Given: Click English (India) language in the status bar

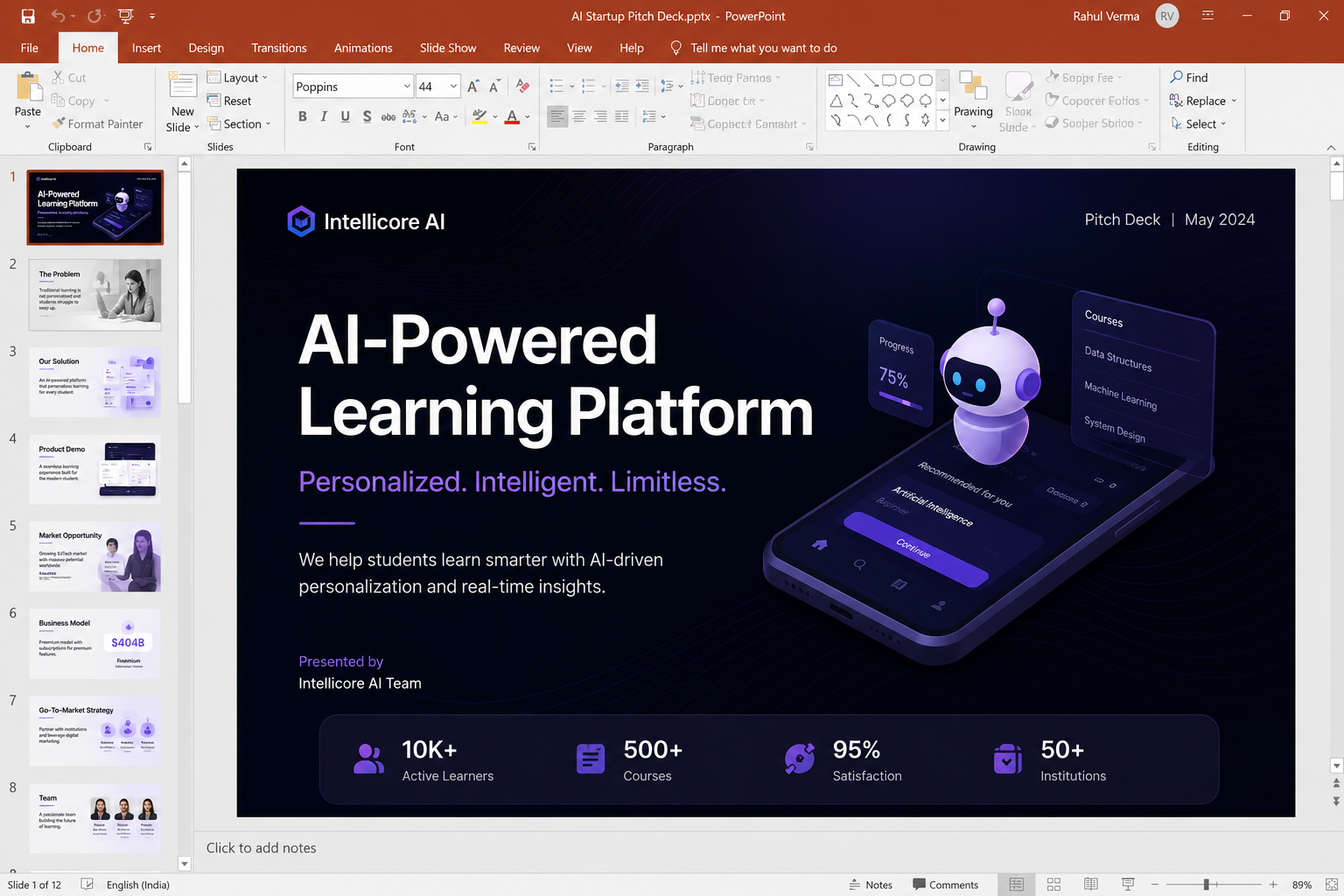Looking at the screenshot, I should [138, 885].
